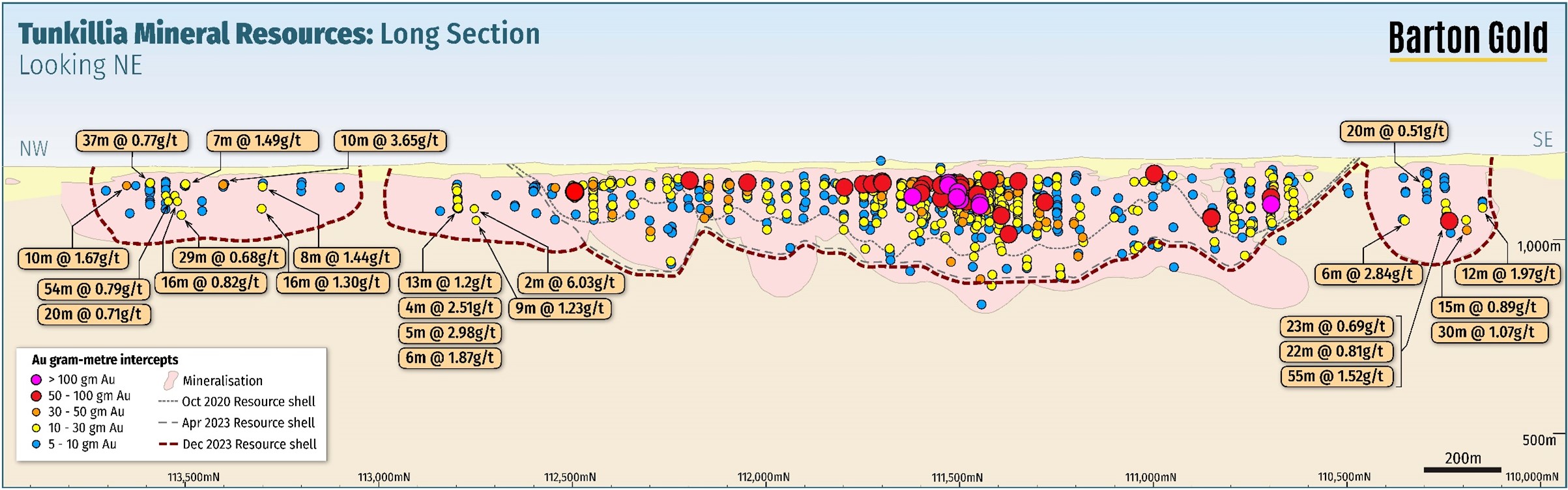Click the 200m scale bar
The image size is (1568, 490).
pyautogui.click(x=1462, y=469)
